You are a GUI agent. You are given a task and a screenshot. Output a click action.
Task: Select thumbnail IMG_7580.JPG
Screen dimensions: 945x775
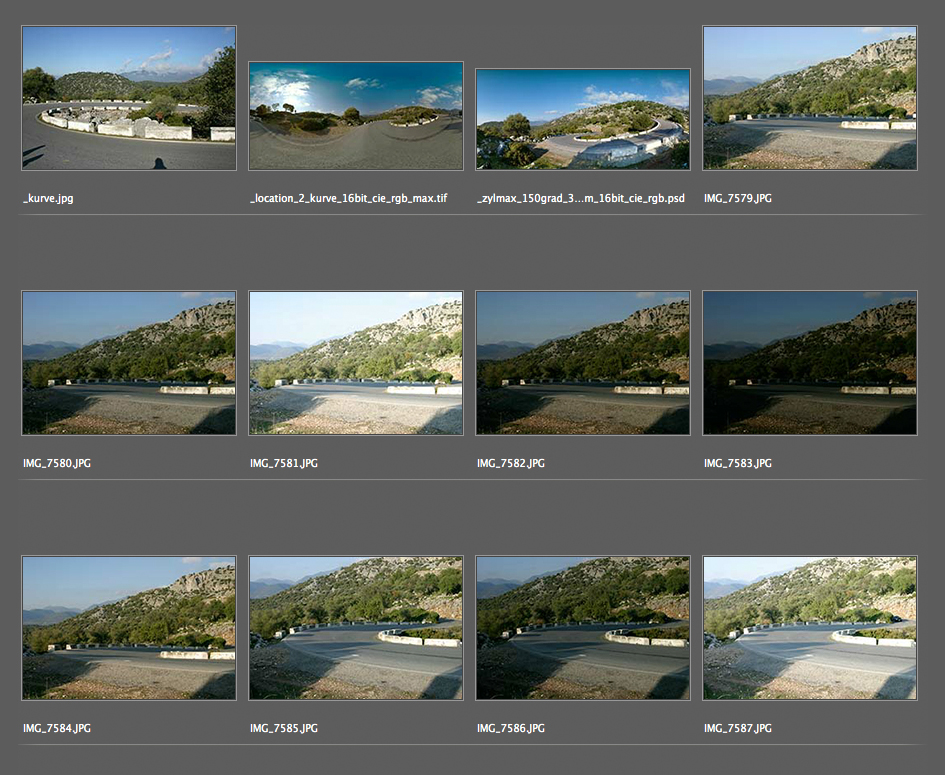point(129,363)
